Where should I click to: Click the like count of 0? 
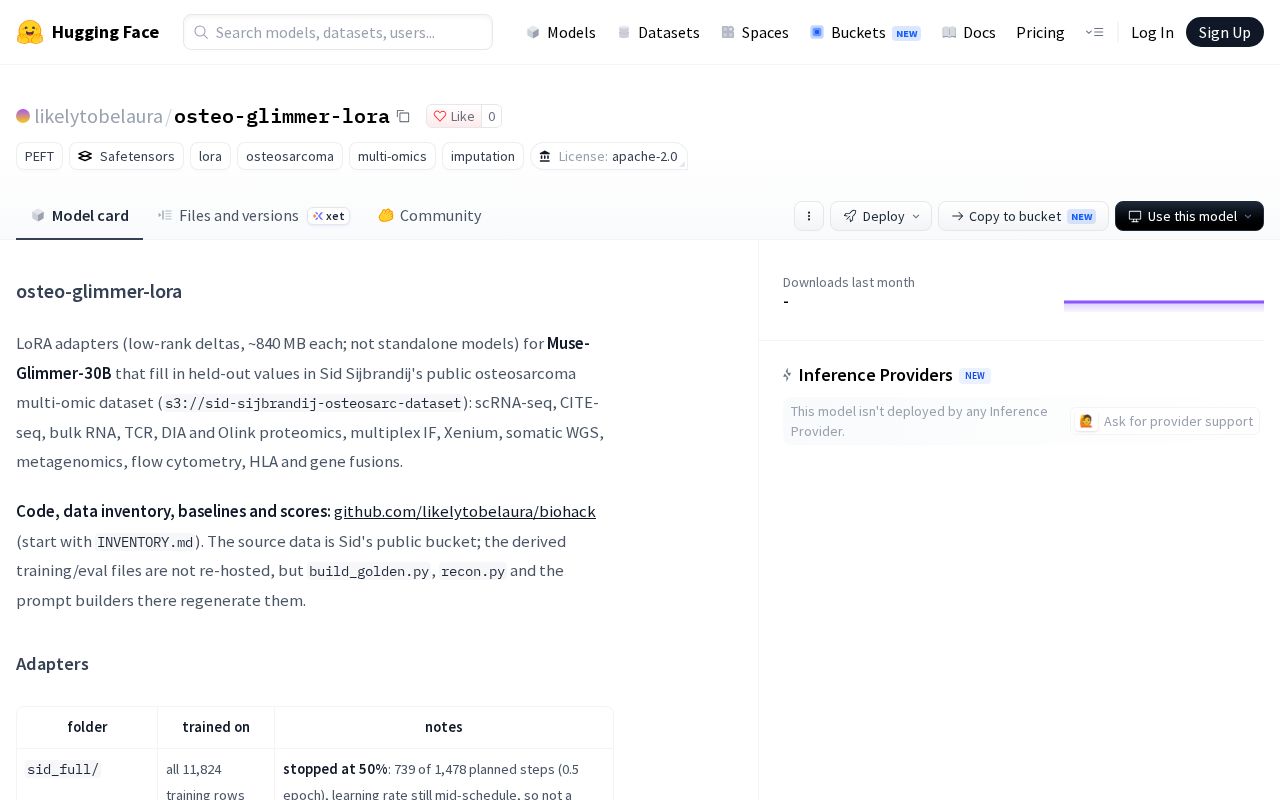(x=492, y=116)
